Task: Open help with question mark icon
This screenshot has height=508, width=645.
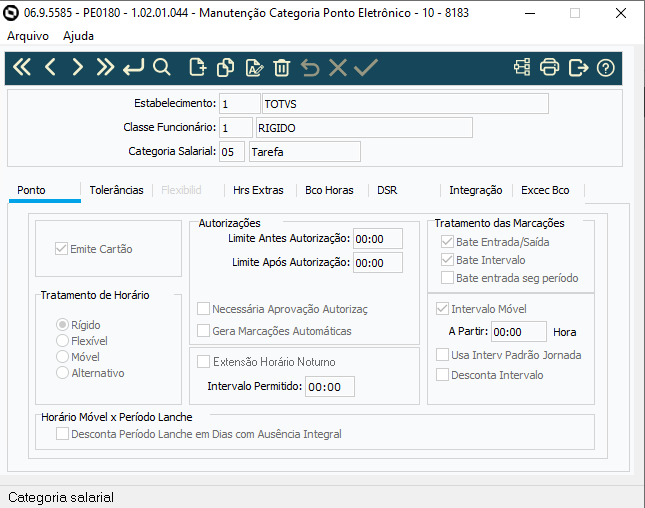Action: coord(606,67)
